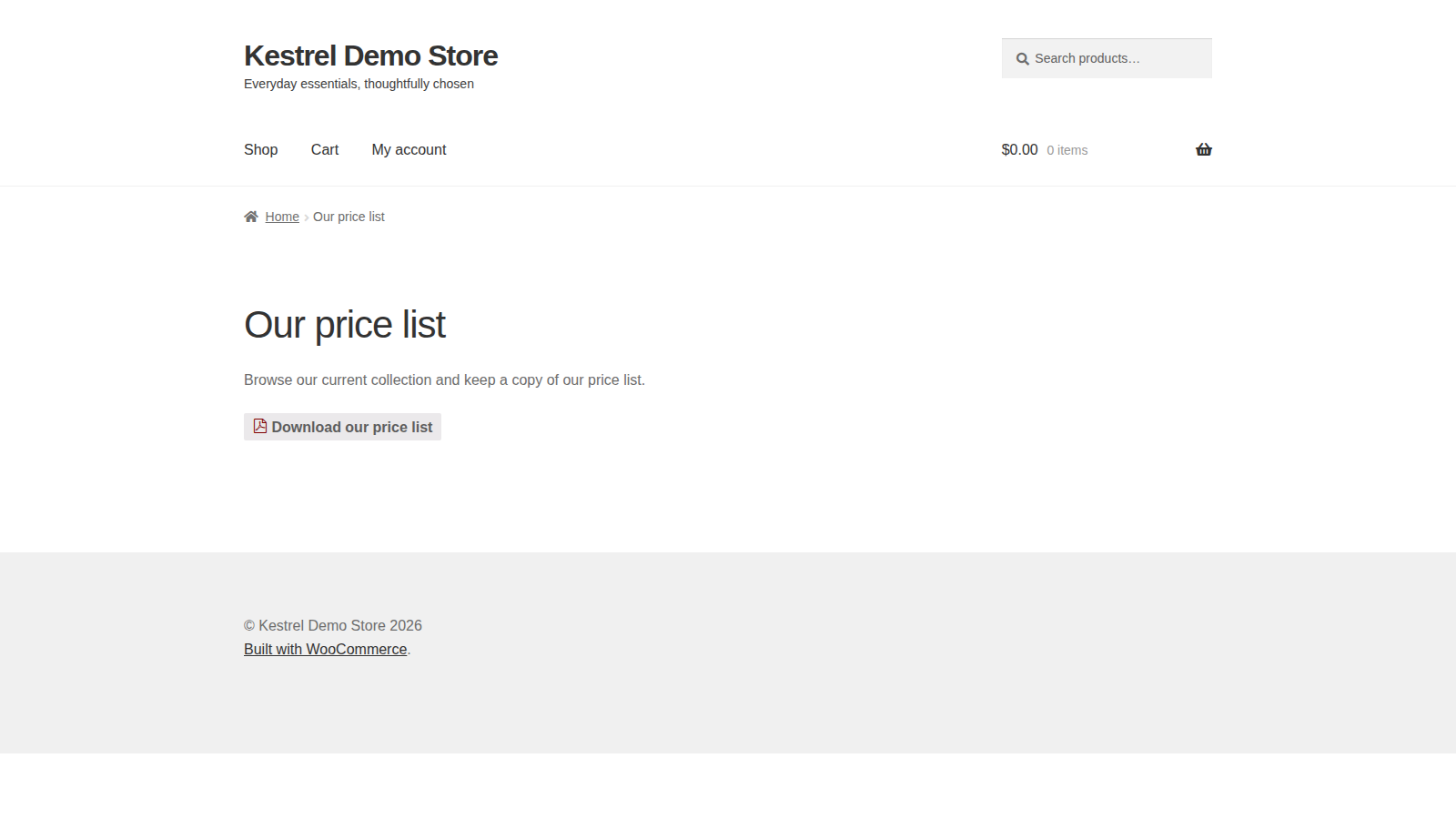
Task: Focus the Search products field
Action: coord(1107,58)
